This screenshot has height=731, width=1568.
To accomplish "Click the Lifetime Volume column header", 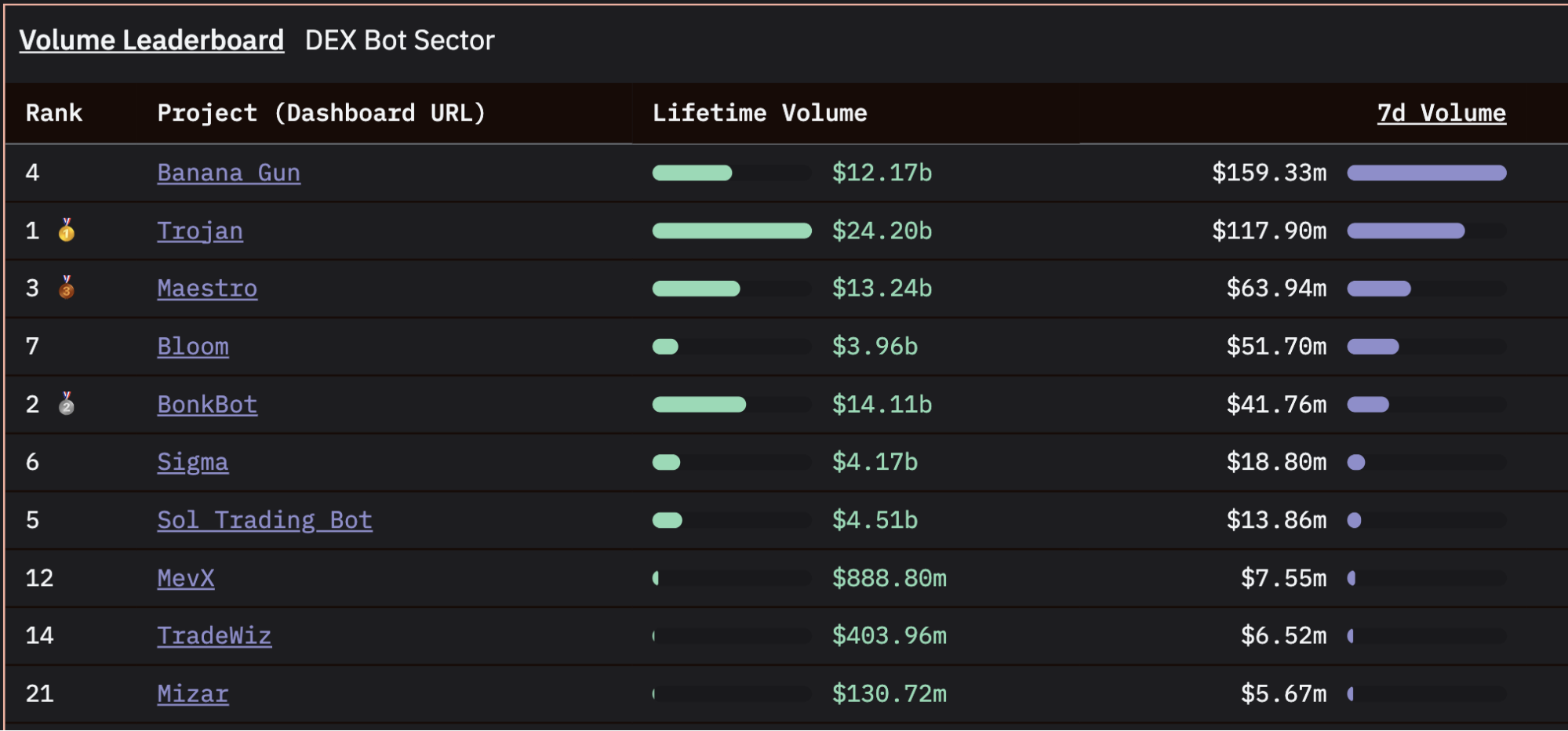I will [760, 113].
